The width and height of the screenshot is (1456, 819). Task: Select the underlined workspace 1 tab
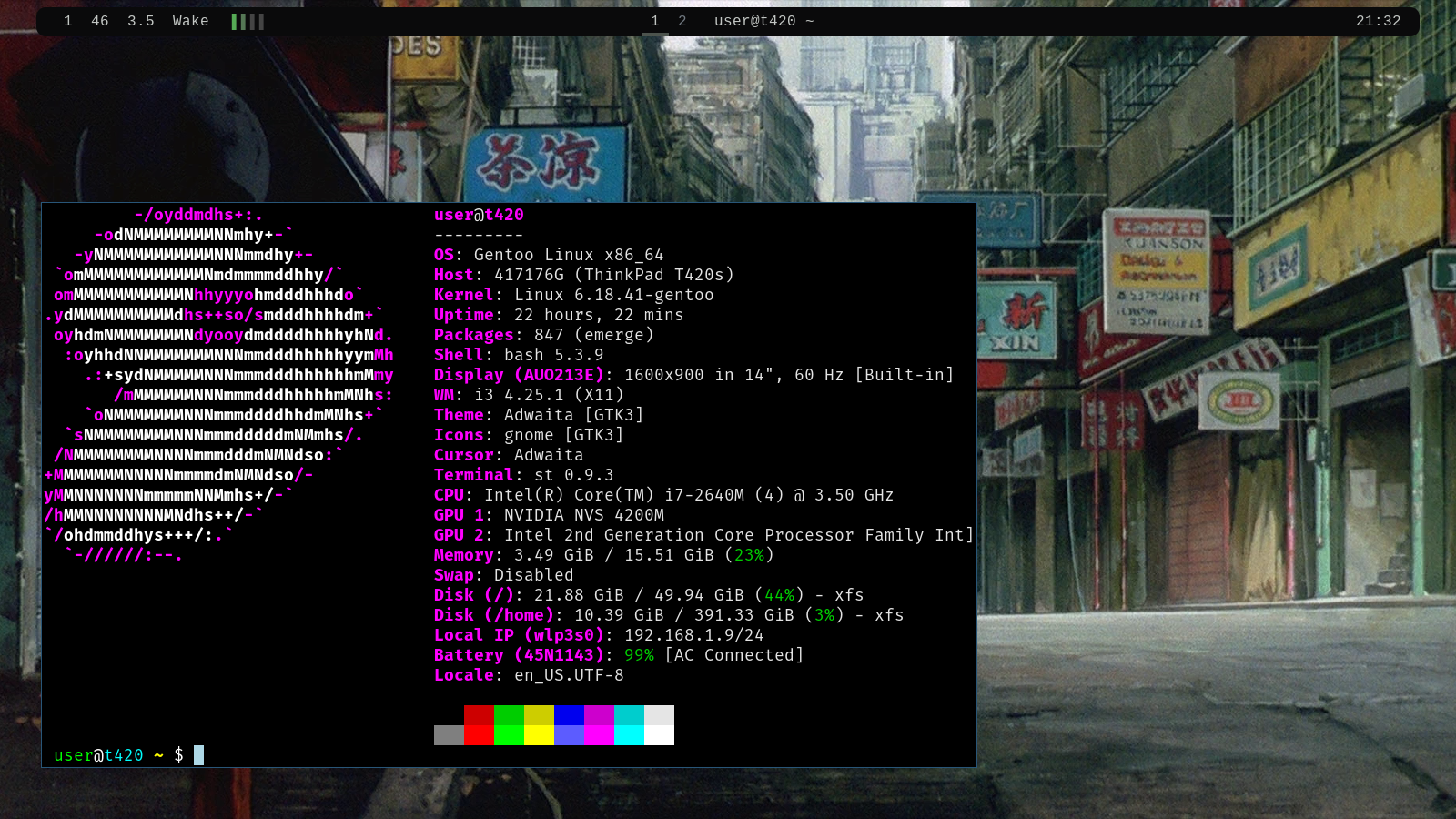click(x=654, y=21)
